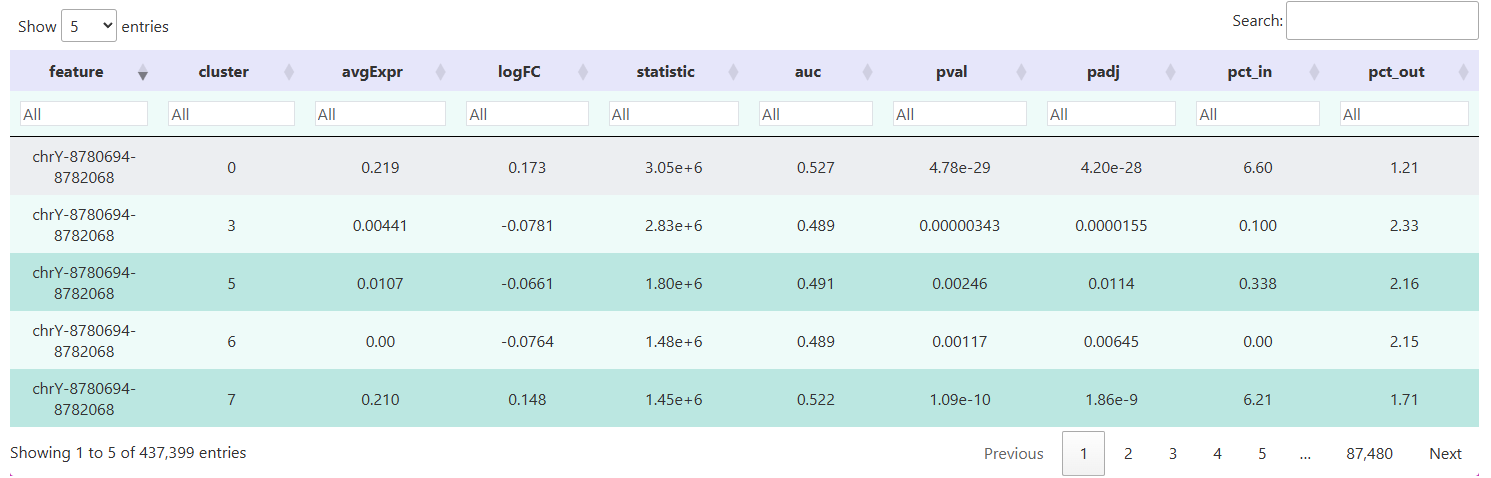Viewport: 1491px width, 478px height.
Task: Click the statistic column sort icon
Action: (734, 72)
